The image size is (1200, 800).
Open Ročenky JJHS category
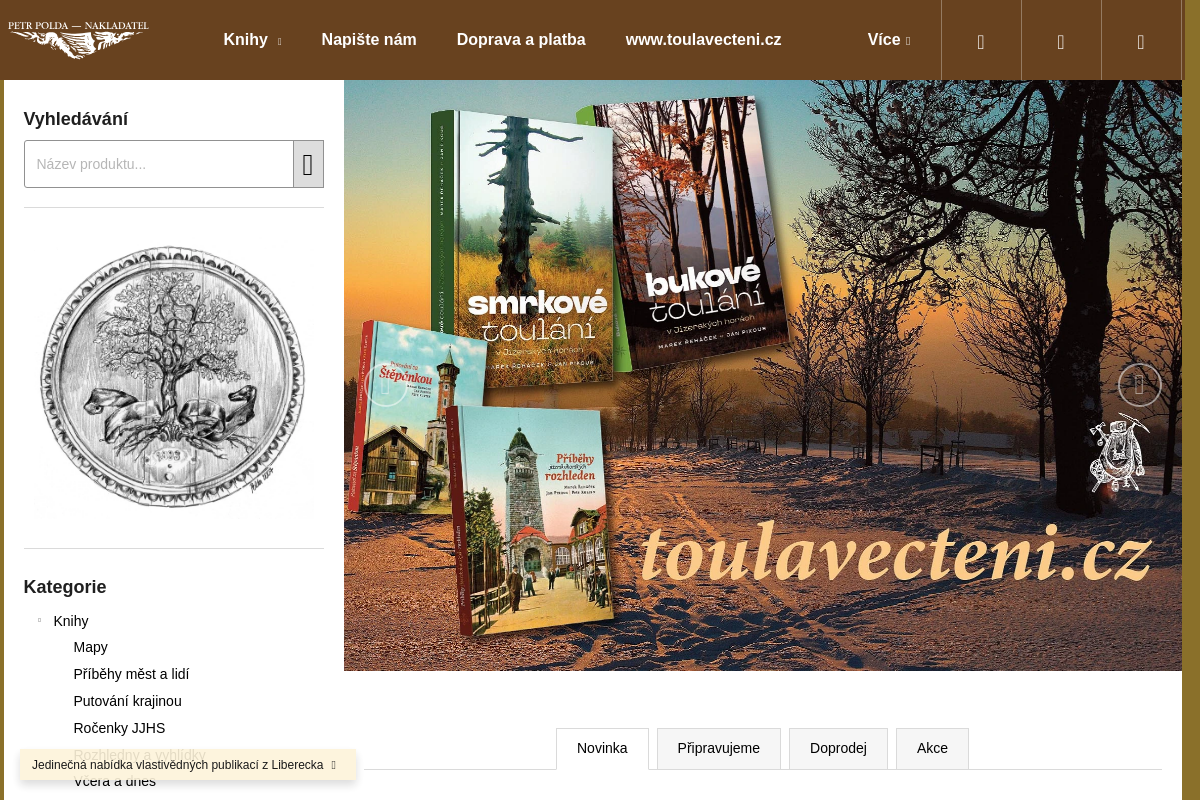(119, 728)
